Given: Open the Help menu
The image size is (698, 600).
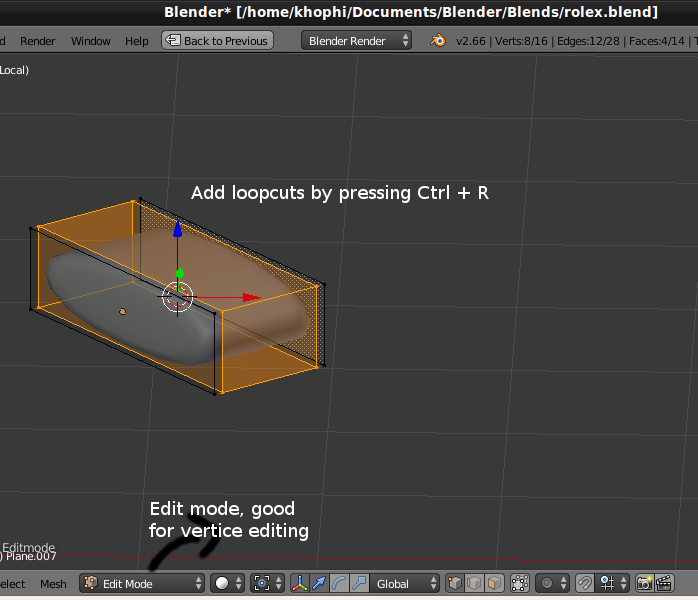Looking at the screenshot, I should [x=137, y=41].
